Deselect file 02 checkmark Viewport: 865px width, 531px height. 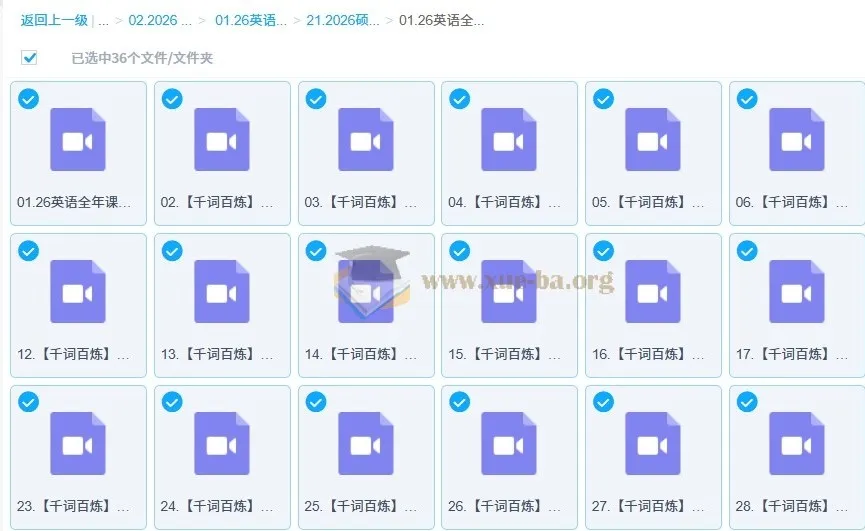[172, 99]
